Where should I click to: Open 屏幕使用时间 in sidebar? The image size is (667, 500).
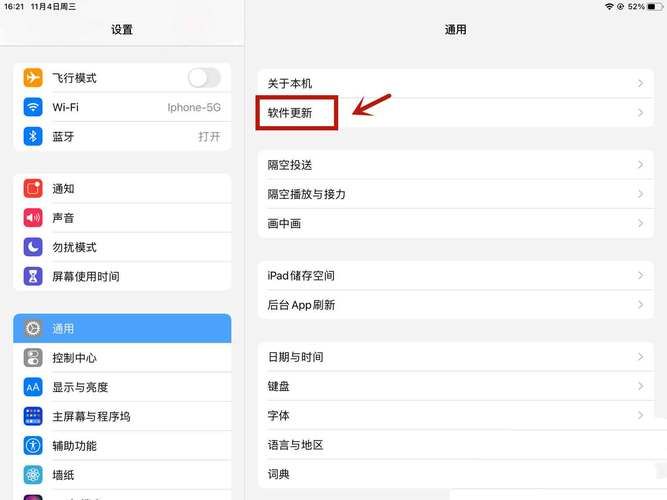coord(122,276)
